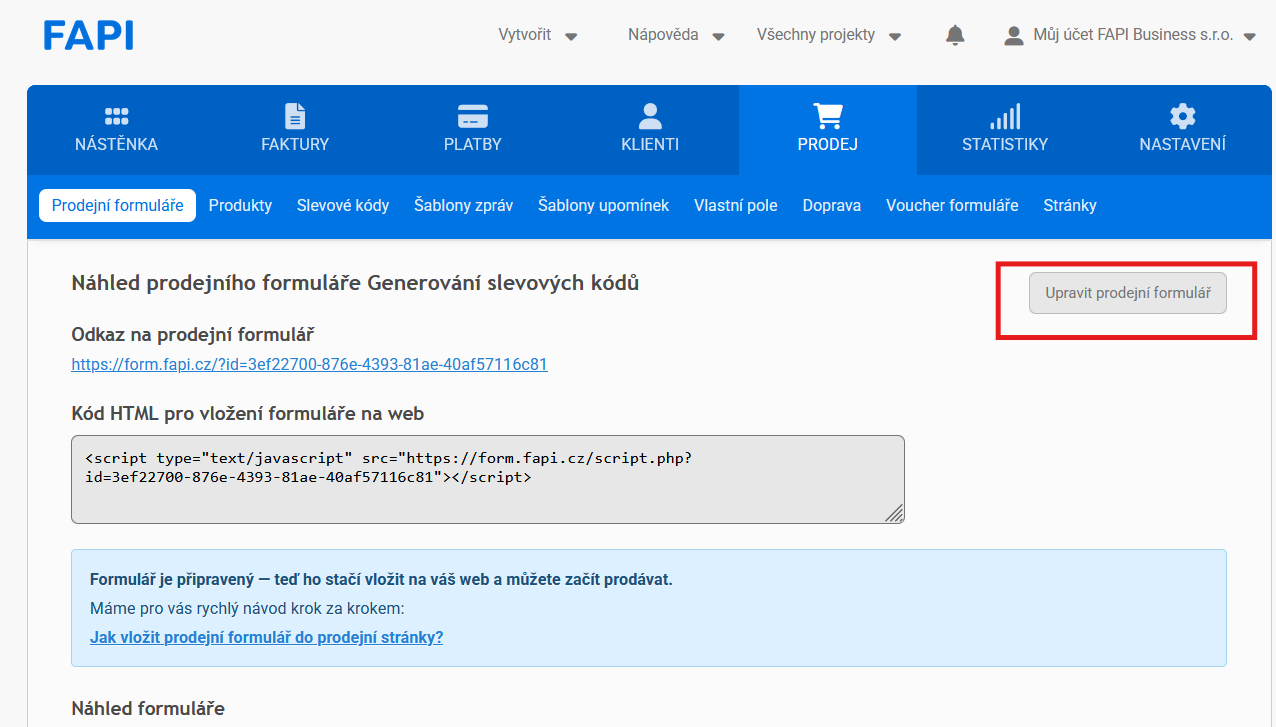Click the Náhled formuláře heading
The image size is (1276, 727).
(x=148, y=708)
